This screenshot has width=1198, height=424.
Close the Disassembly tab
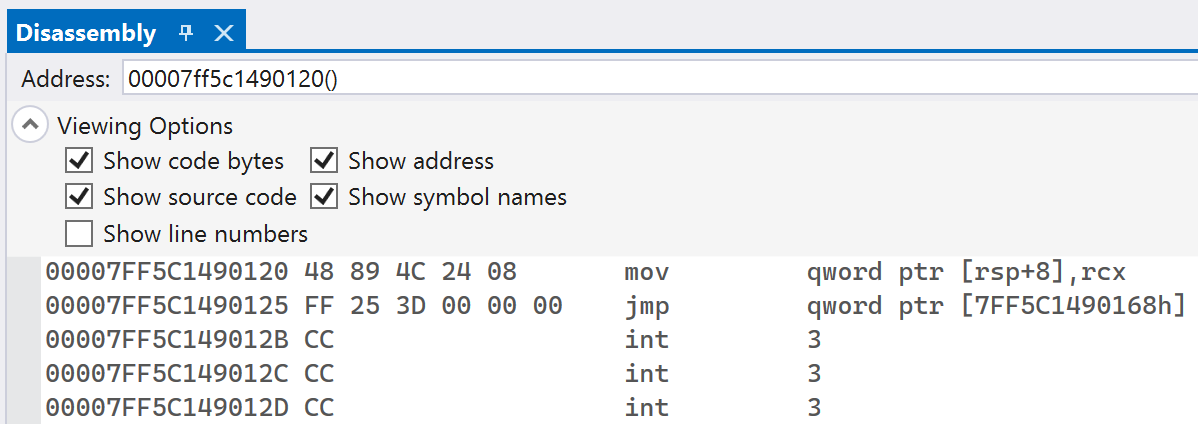pyautogui.click(x=223, y=33)
